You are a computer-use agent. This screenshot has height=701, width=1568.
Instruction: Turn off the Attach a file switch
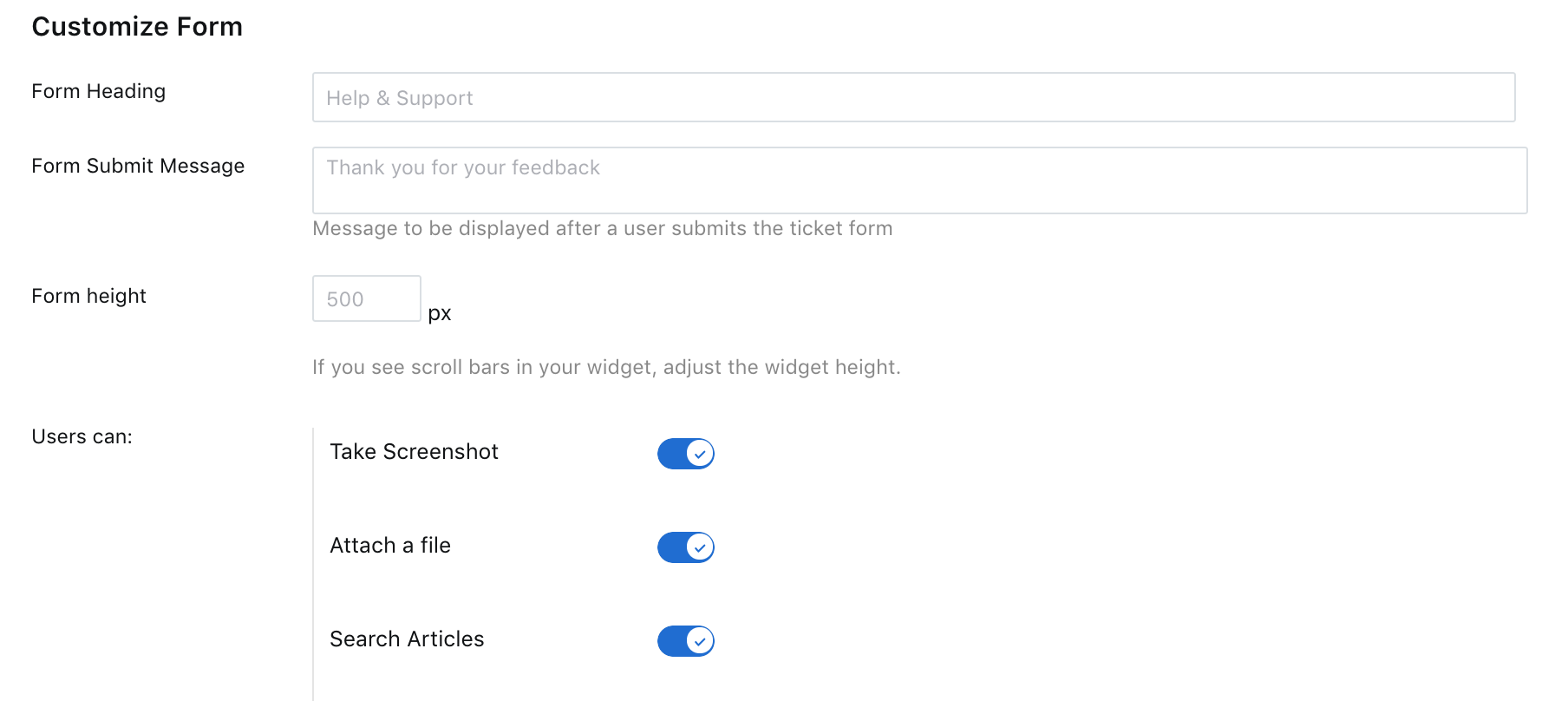(x=685, y=547)
